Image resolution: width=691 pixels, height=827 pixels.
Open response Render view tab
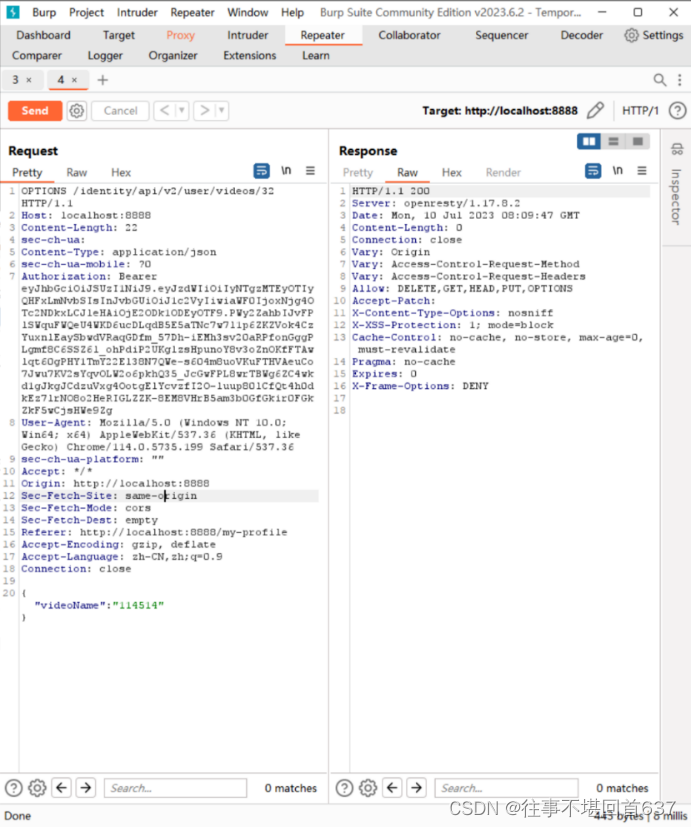tap(503, 172)
